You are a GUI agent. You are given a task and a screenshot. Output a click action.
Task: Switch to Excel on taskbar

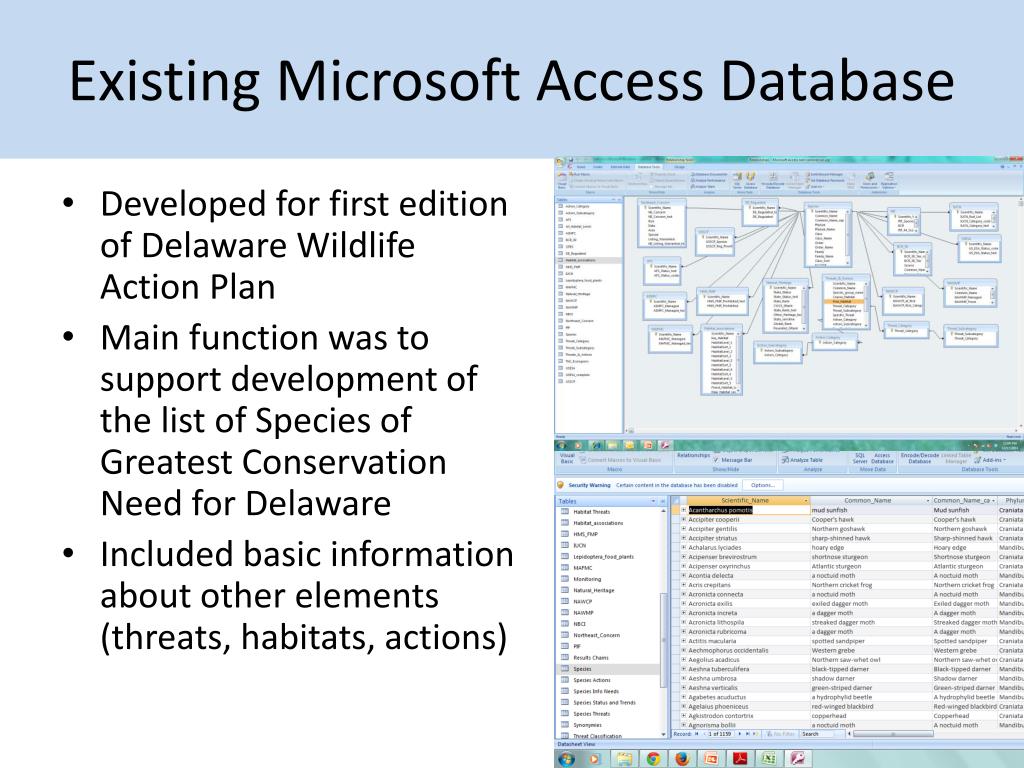click(768, 759)
